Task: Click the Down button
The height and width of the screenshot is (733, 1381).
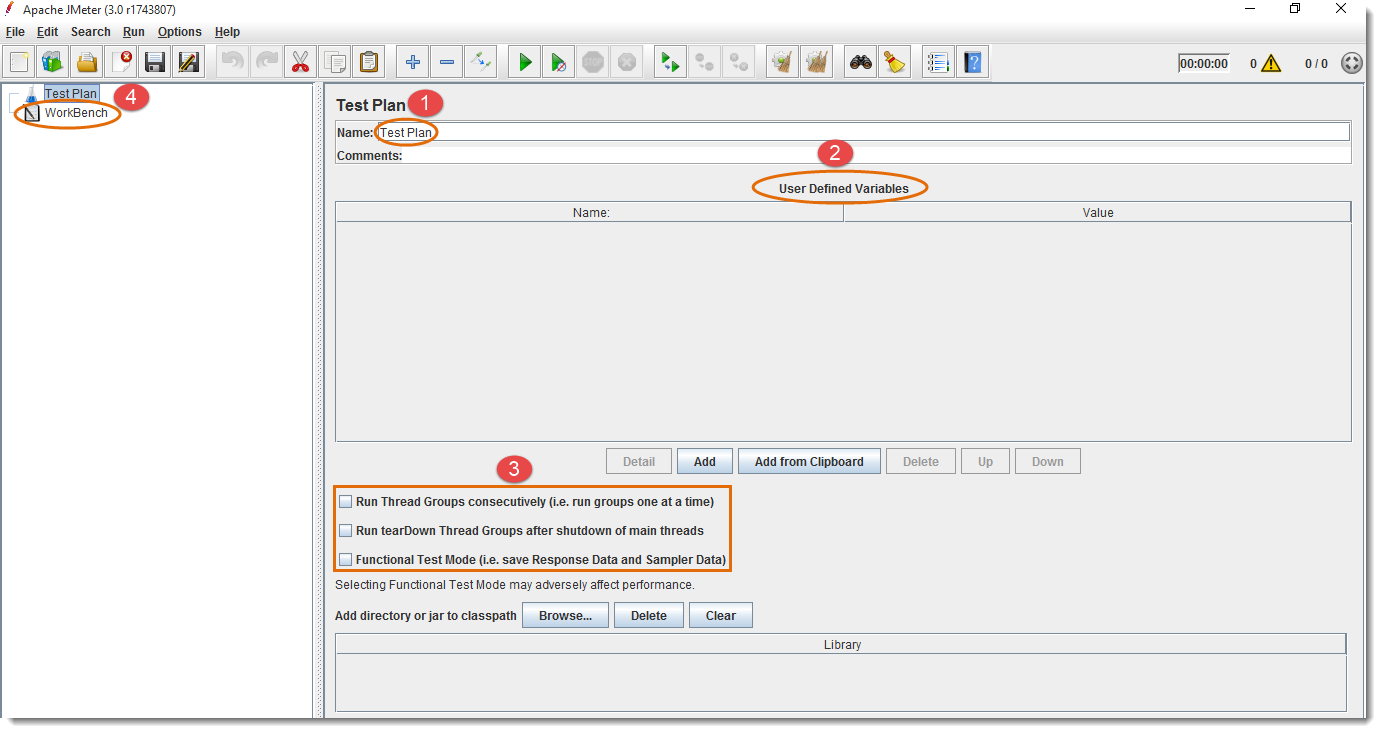Action: [x=1048, y=461]
